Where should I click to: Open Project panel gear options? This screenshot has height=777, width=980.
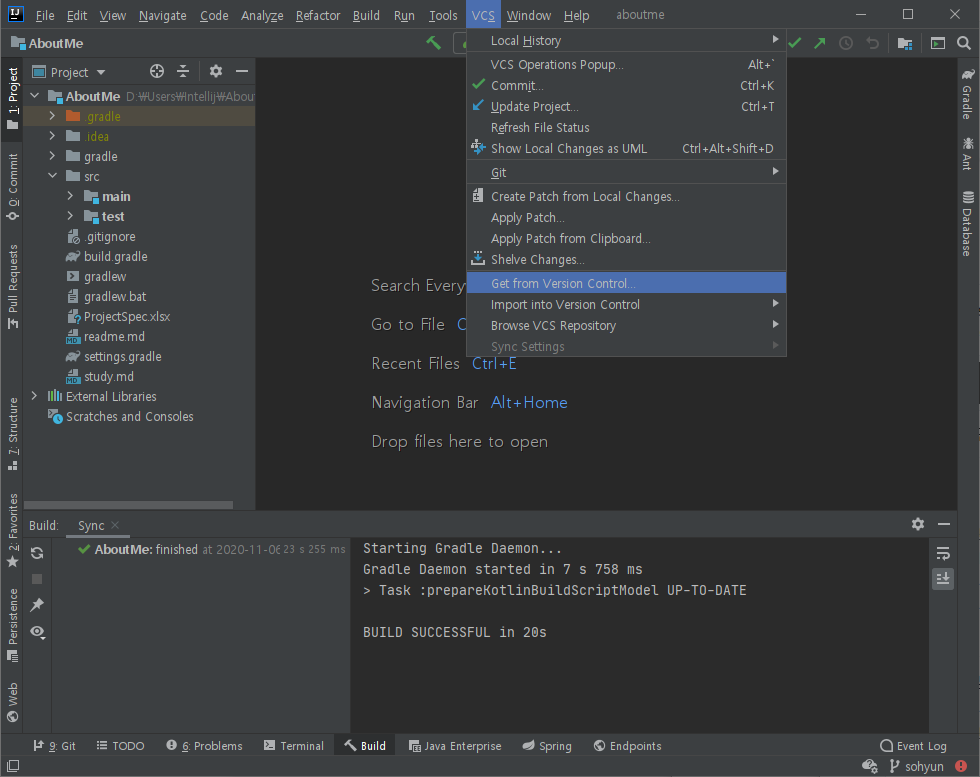216,71
